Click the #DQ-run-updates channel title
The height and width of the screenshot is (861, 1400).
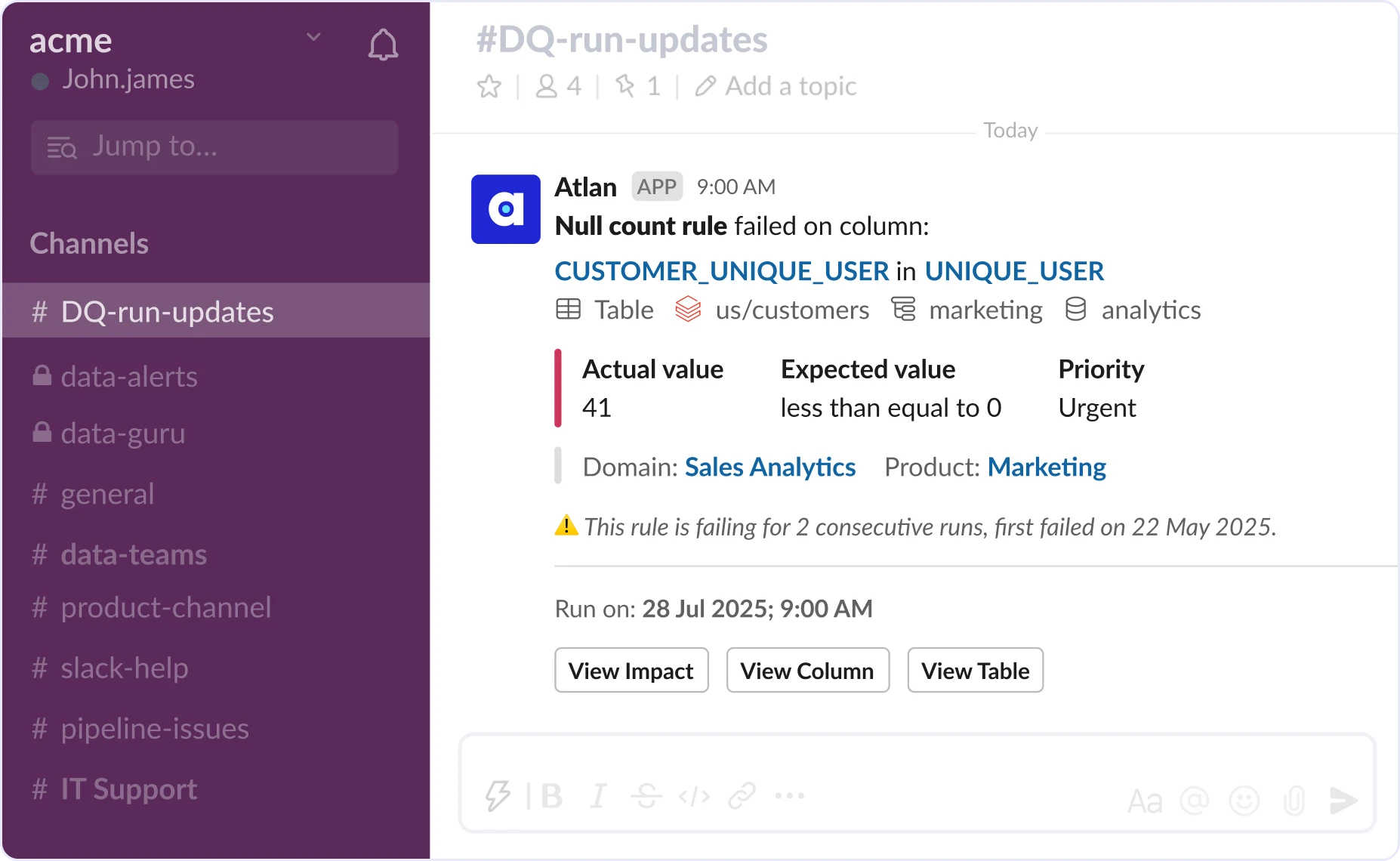pyautogui.click(x=621, y=39)
